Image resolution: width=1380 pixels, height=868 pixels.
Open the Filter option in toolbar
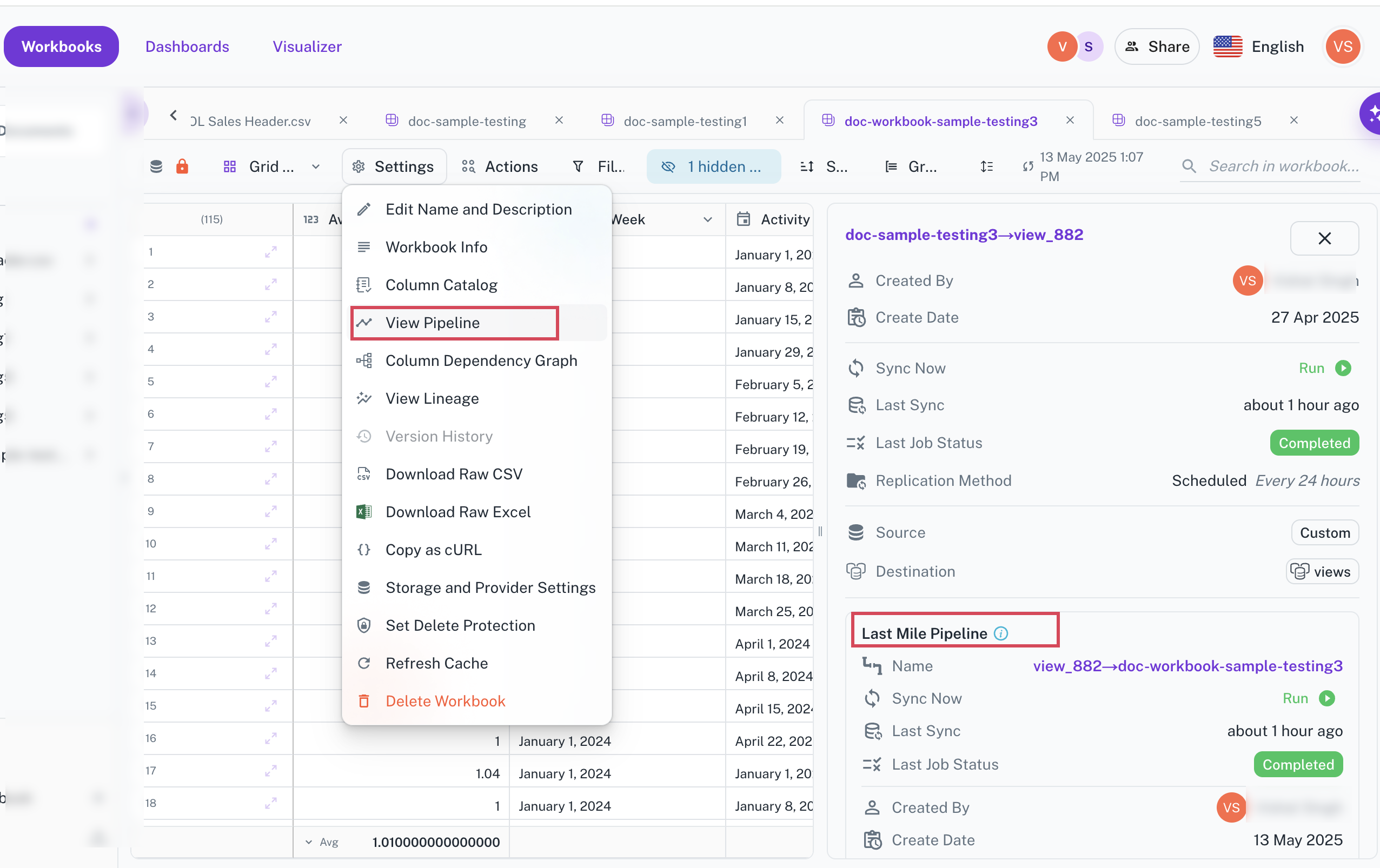(x=598, y=166)
